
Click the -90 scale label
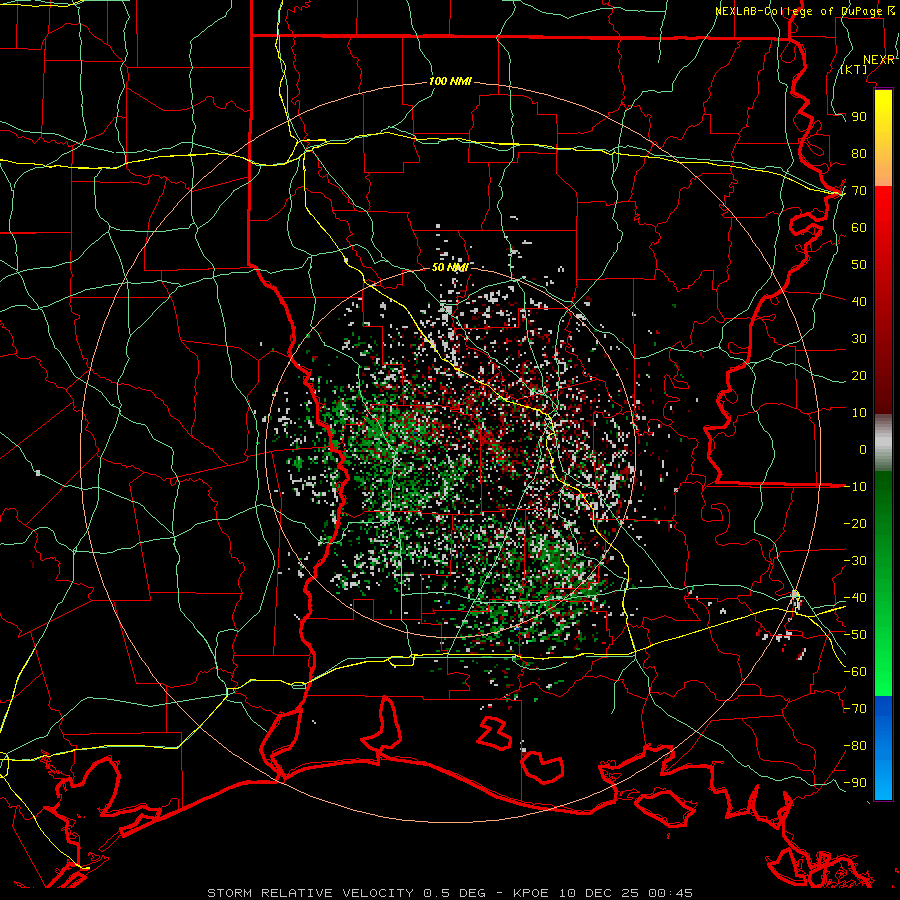pyautogui.click(x=855, y=783)
